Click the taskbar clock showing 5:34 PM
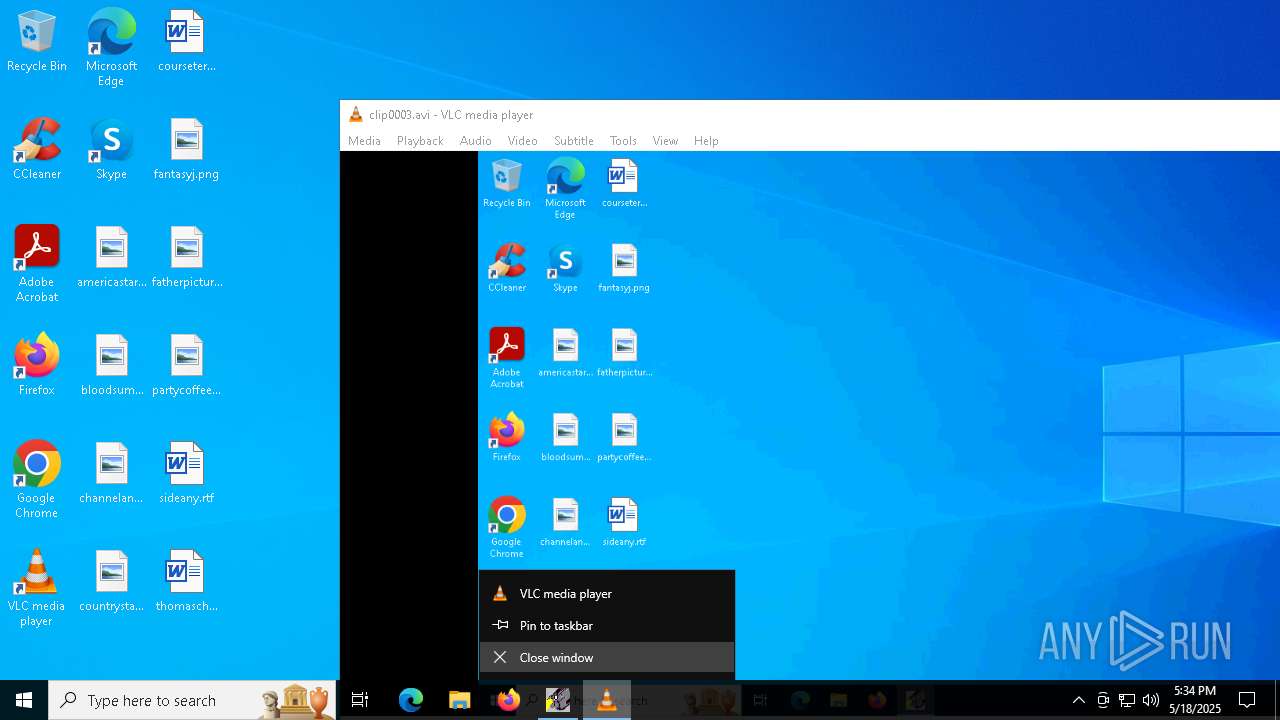 point(1195,700)
